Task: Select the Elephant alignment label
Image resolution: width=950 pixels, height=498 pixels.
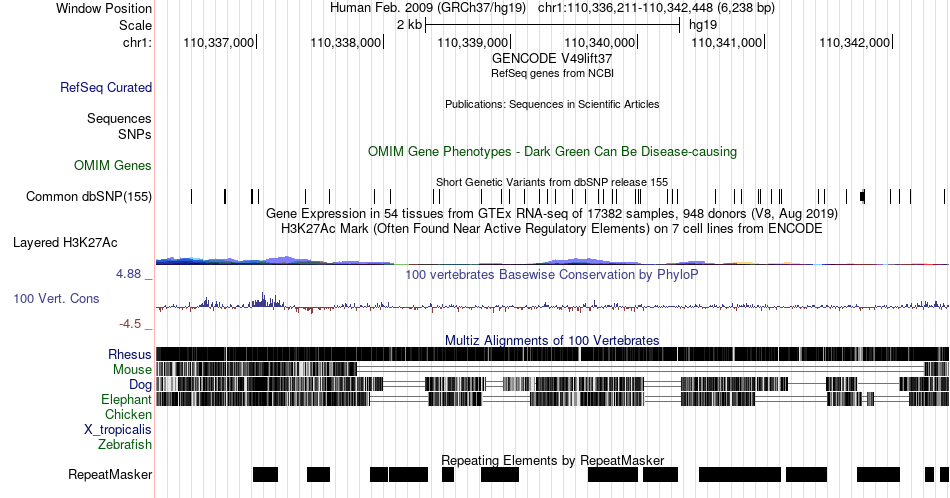Action: click(x=127, y=400)
